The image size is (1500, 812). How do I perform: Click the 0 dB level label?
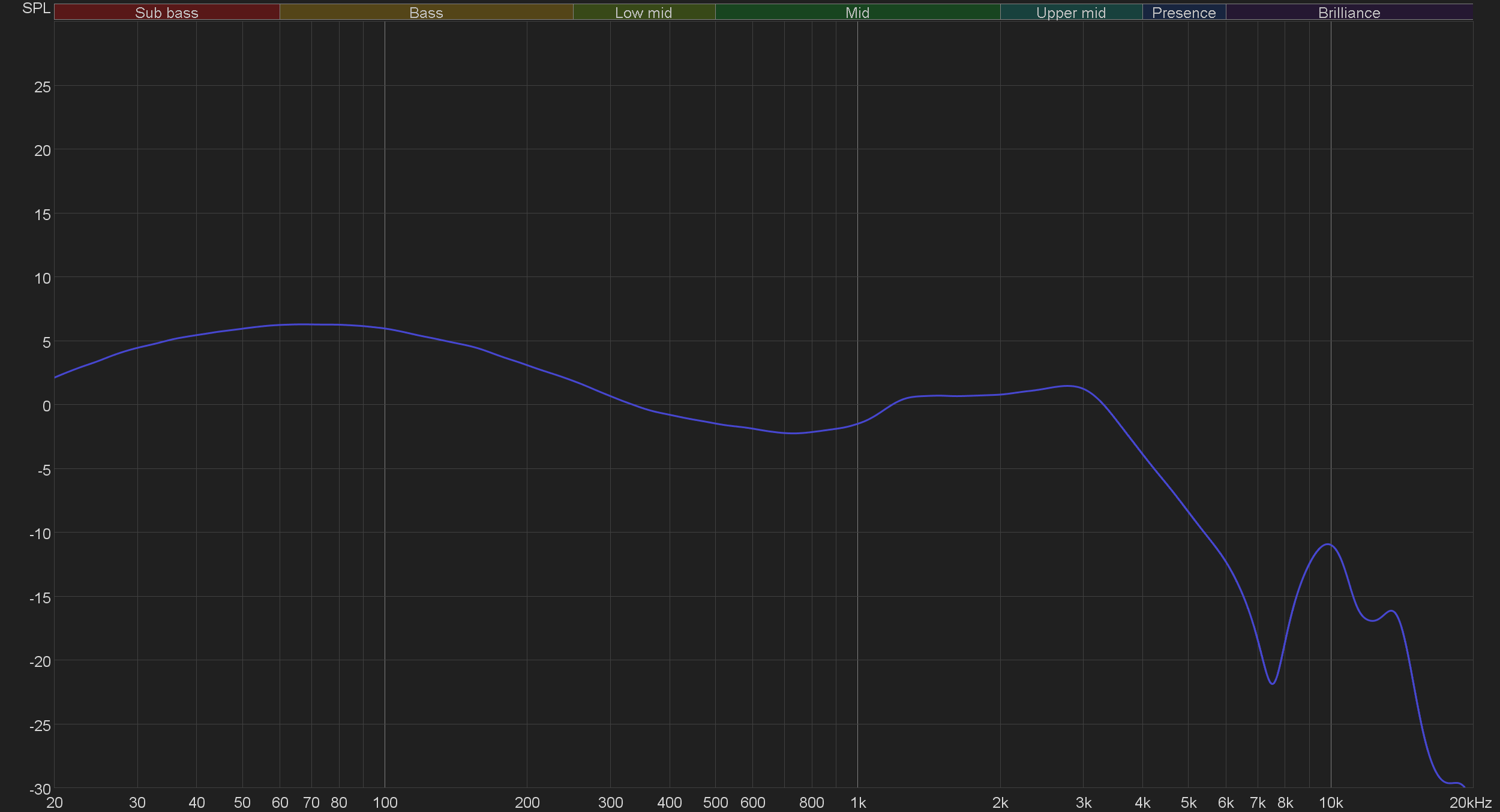click(x=46, y=406)
